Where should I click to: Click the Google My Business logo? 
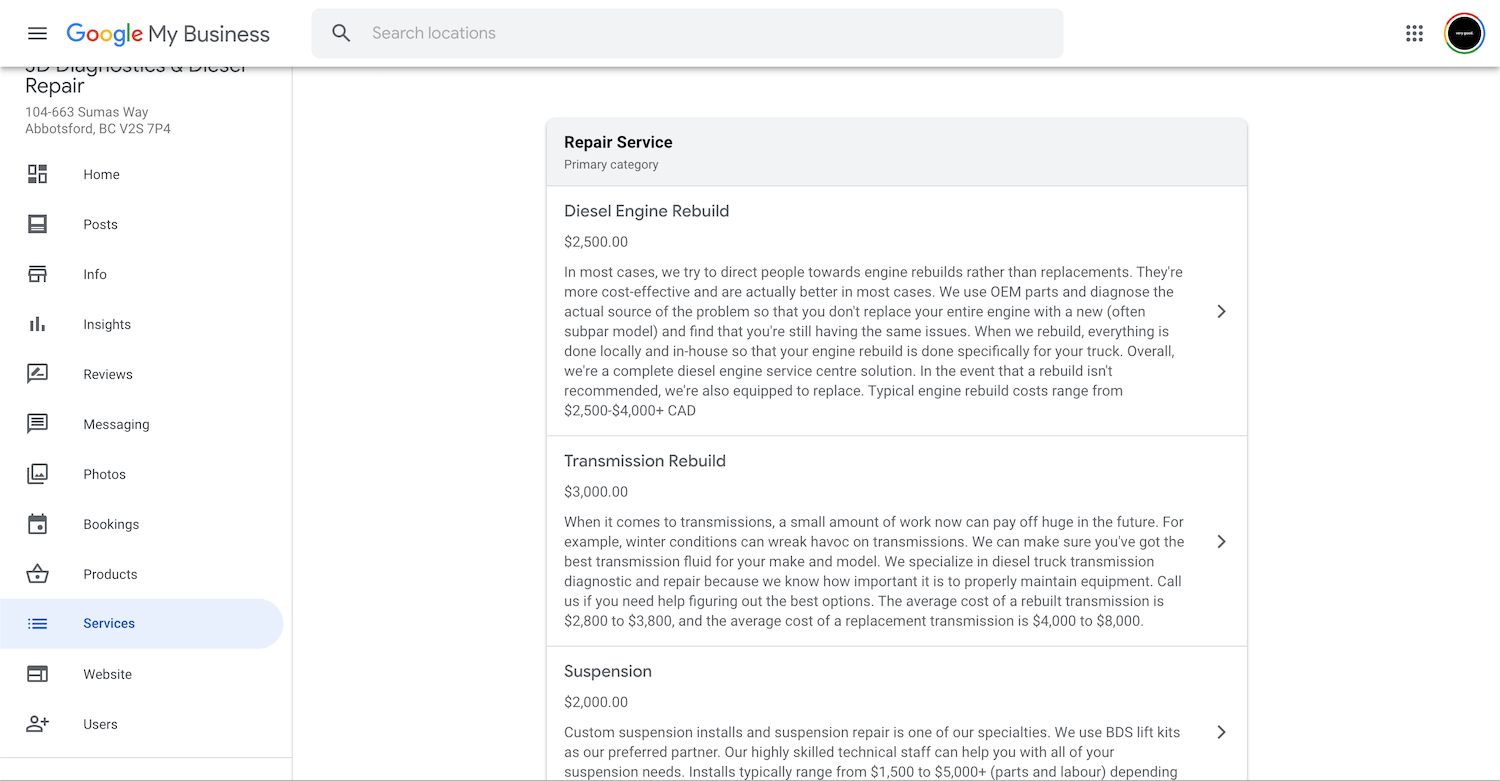coord(168,34)
